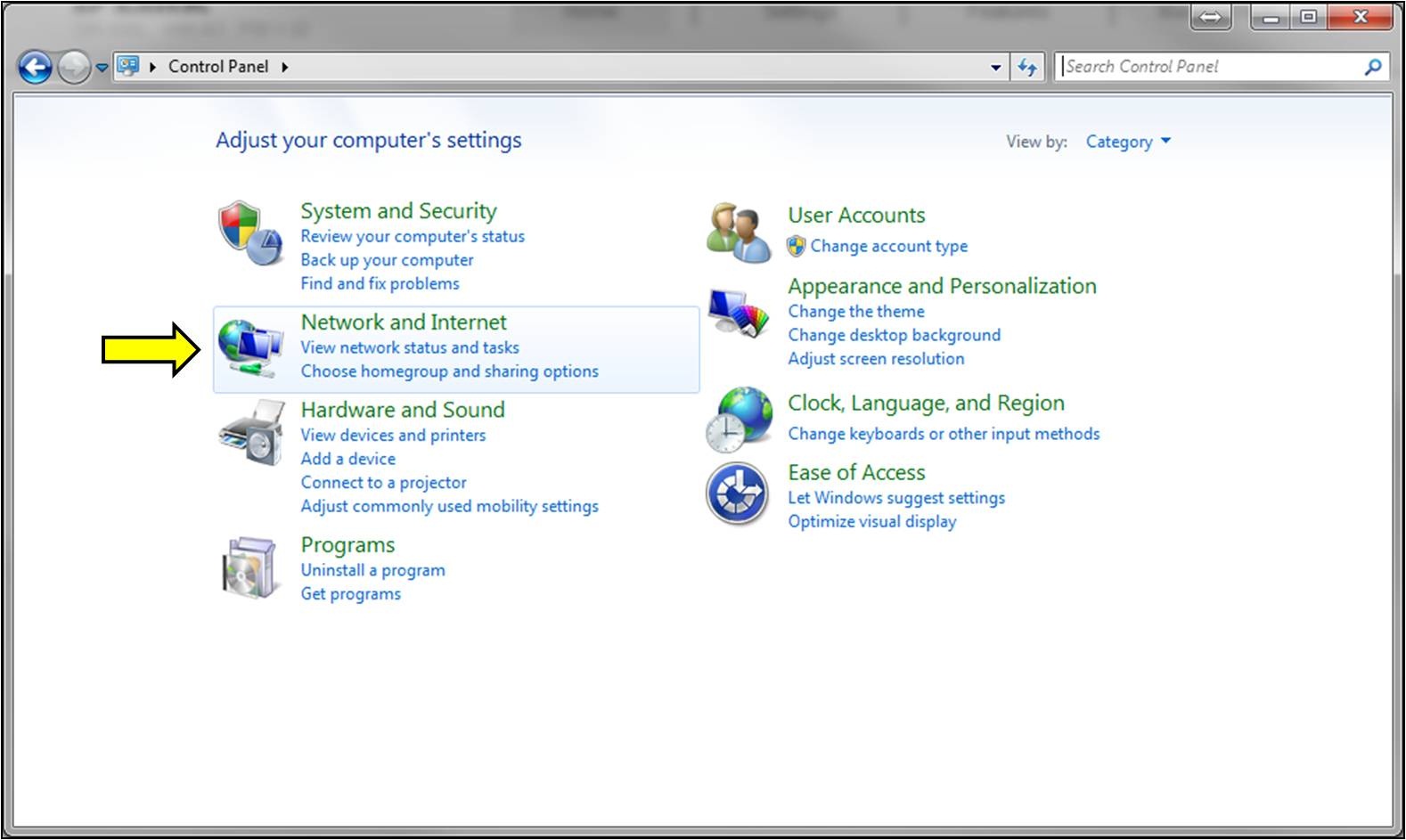
Task: Click the search magnifier icon
Action: pos(1373,66)
